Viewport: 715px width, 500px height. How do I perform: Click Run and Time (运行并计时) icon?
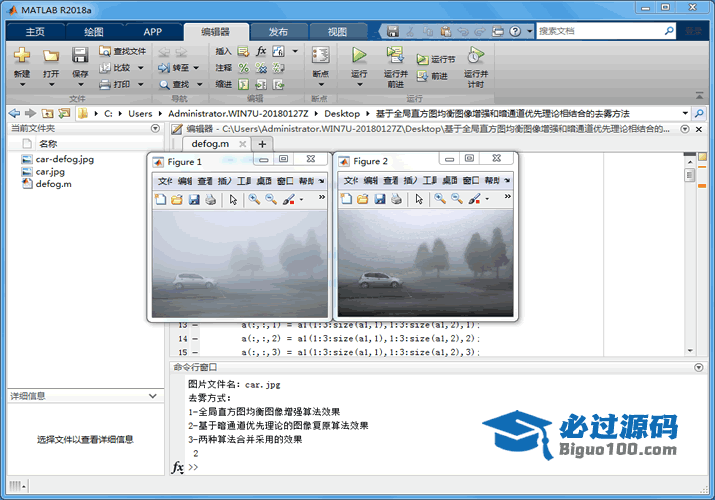pos(476,55)
